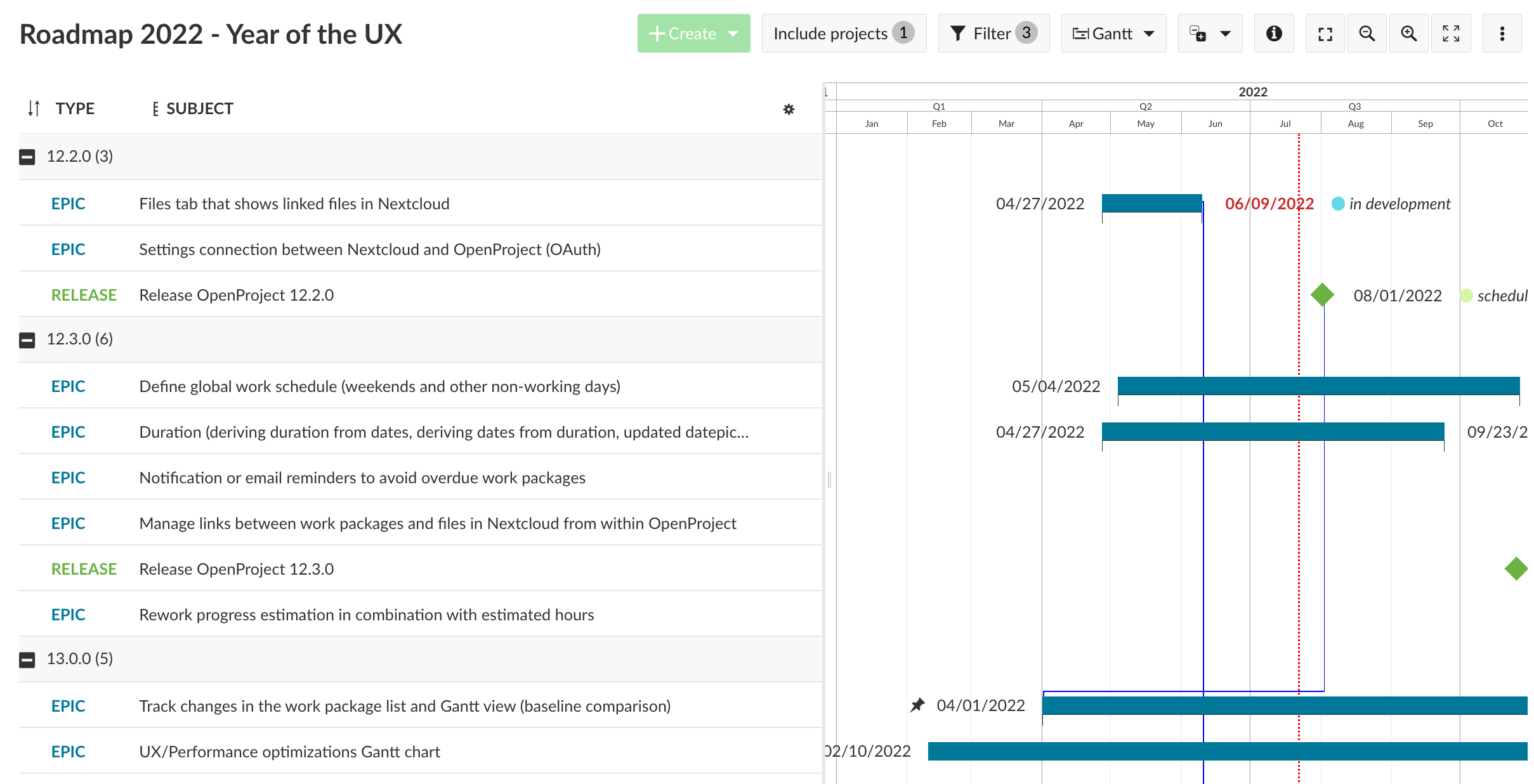Open the Filter settings showing 3 filters
This screenshot has width=1534, height=784.
(993, 33)
